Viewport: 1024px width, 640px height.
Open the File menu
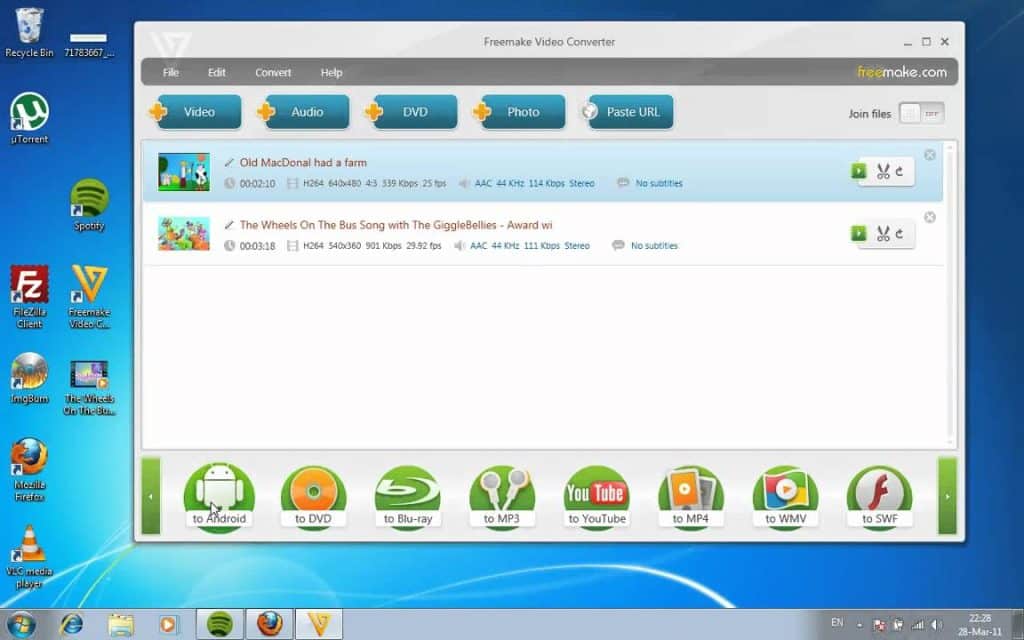pos(171,72)
